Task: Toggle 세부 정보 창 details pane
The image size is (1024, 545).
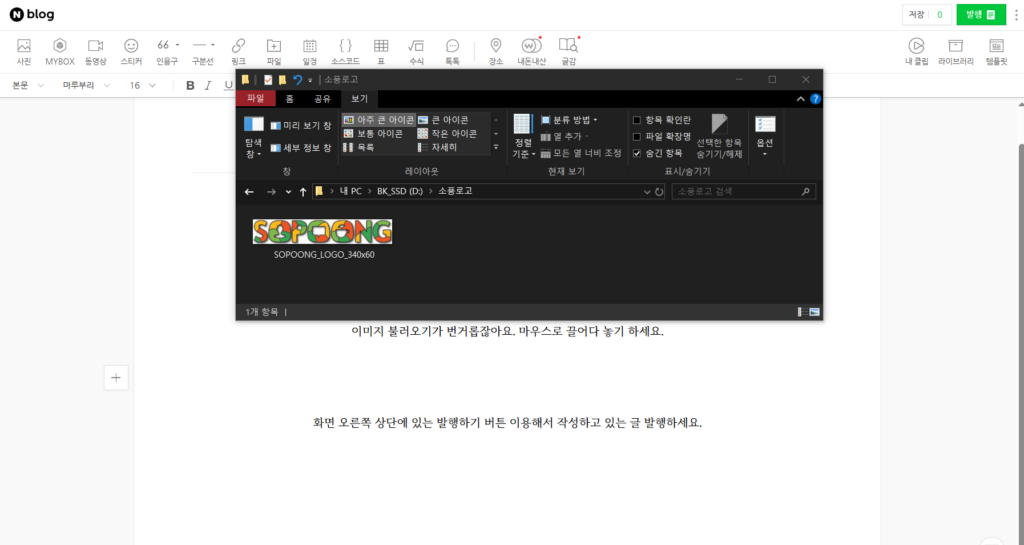Action: (x=301, y=148)
